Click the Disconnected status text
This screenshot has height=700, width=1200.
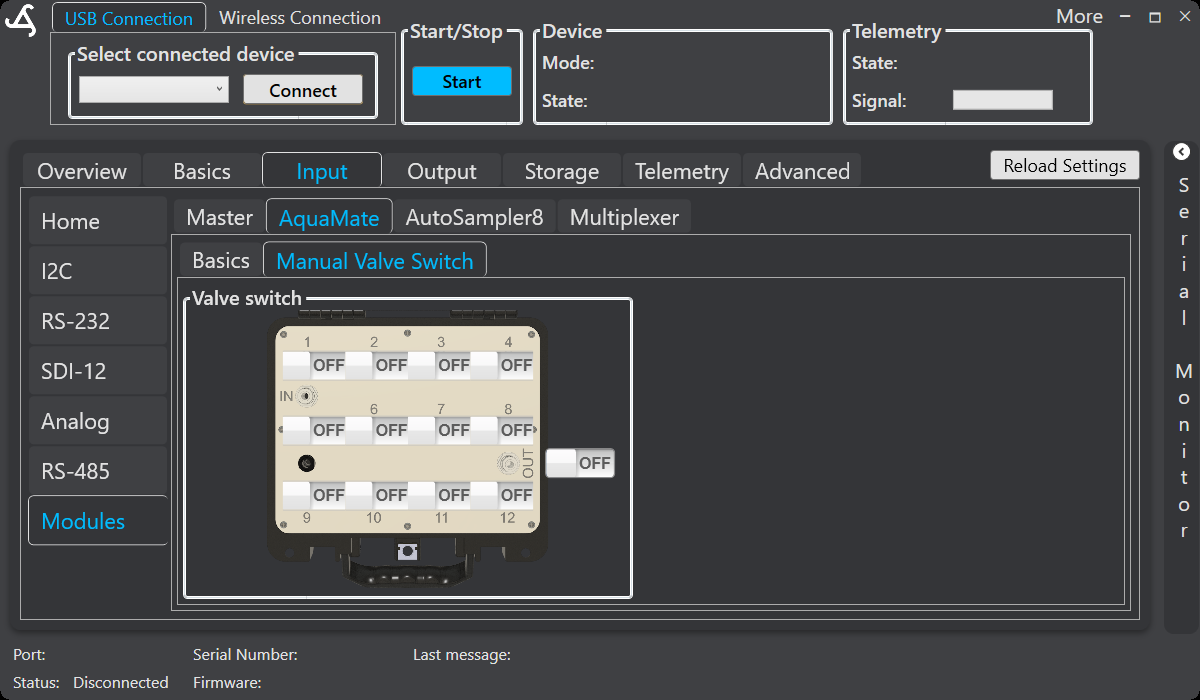point(121,683)
